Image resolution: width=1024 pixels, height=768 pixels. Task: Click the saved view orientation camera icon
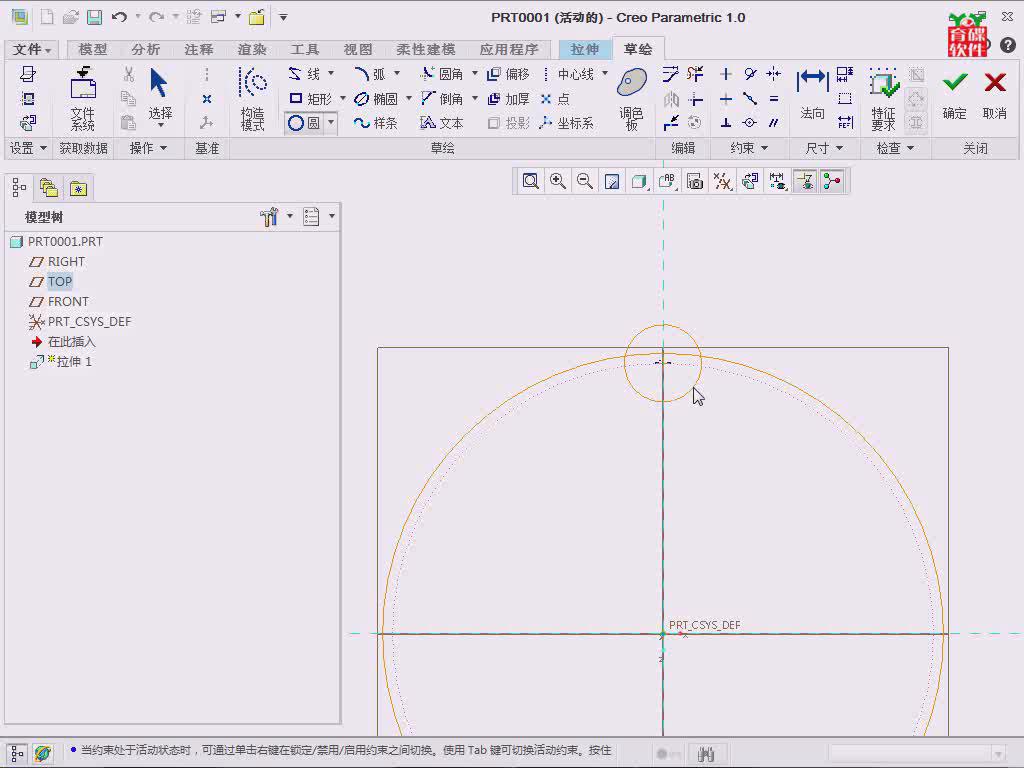tap(695, 181)
